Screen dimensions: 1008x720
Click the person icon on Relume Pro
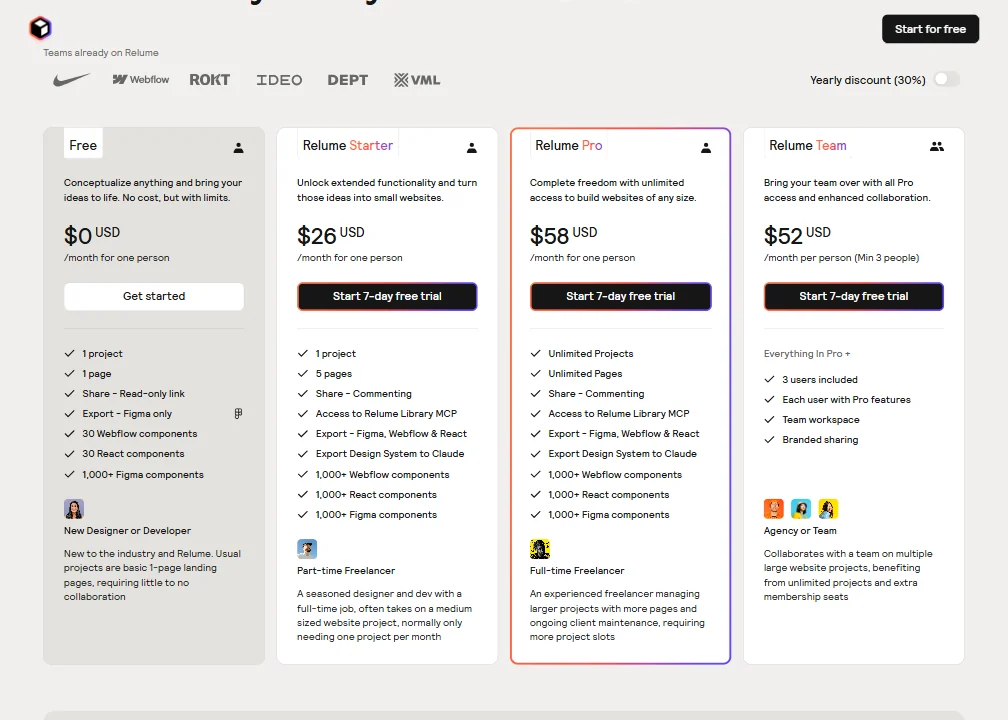tap(706, 148)
